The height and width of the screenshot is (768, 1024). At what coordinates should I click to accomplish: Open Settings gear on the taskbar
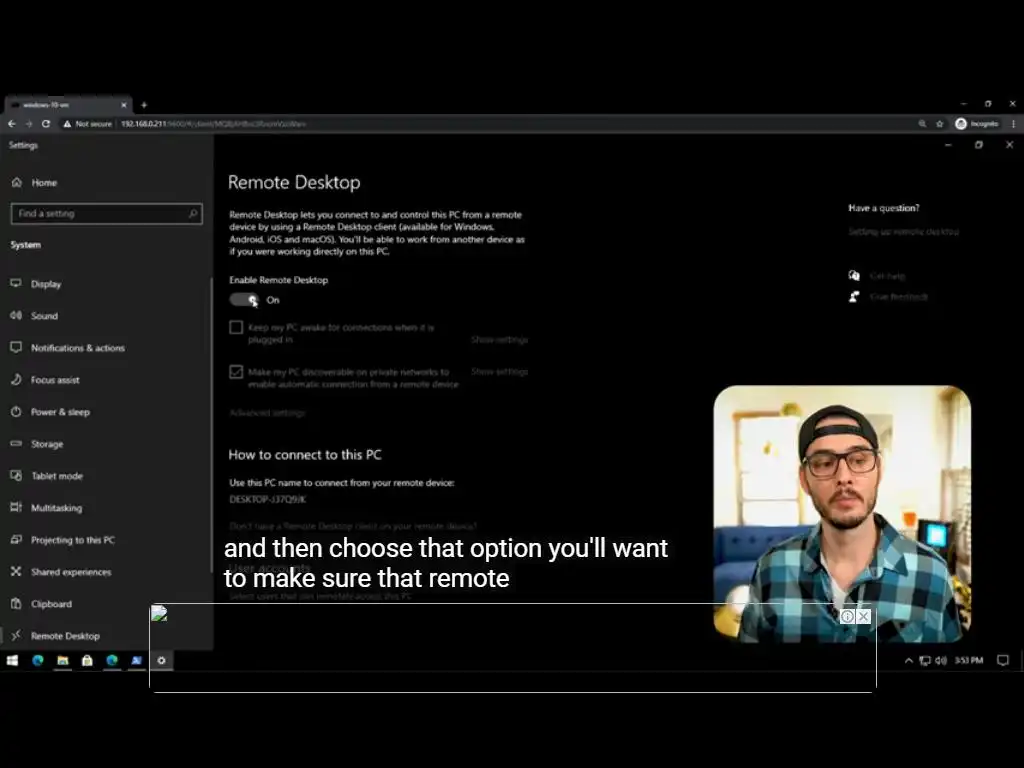pyautogui.click(x=161, y=660)
